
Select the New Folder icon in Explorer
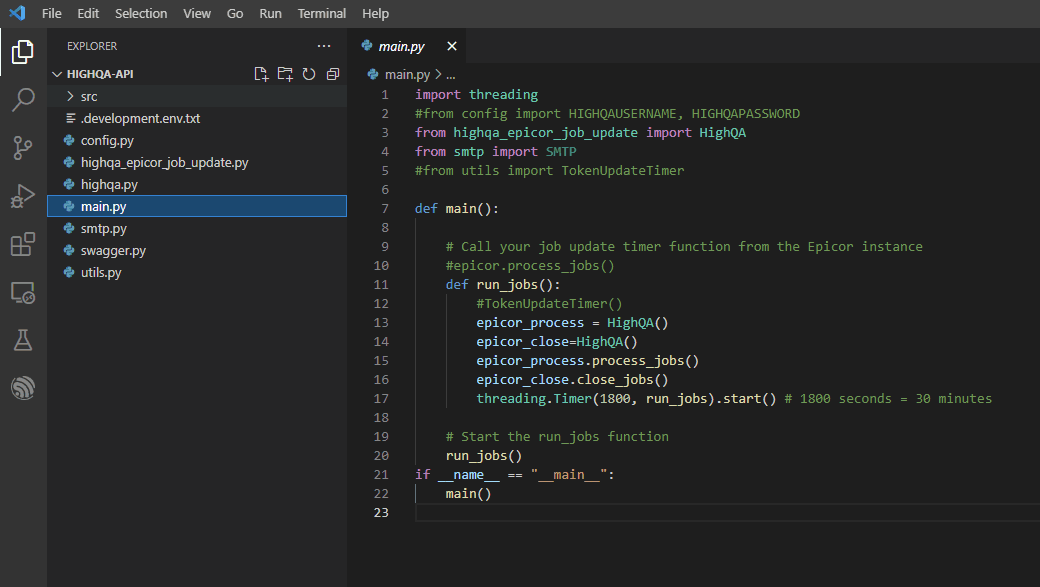click(285, 73)
